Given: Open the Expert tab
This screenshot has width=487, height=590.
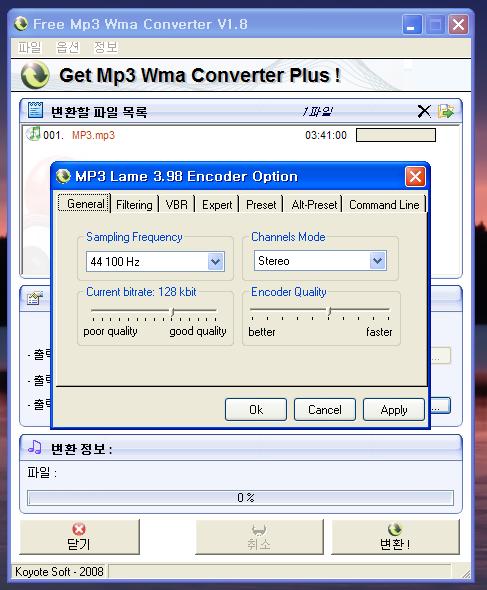Looking at the screenshot, I should pos(217,205).
